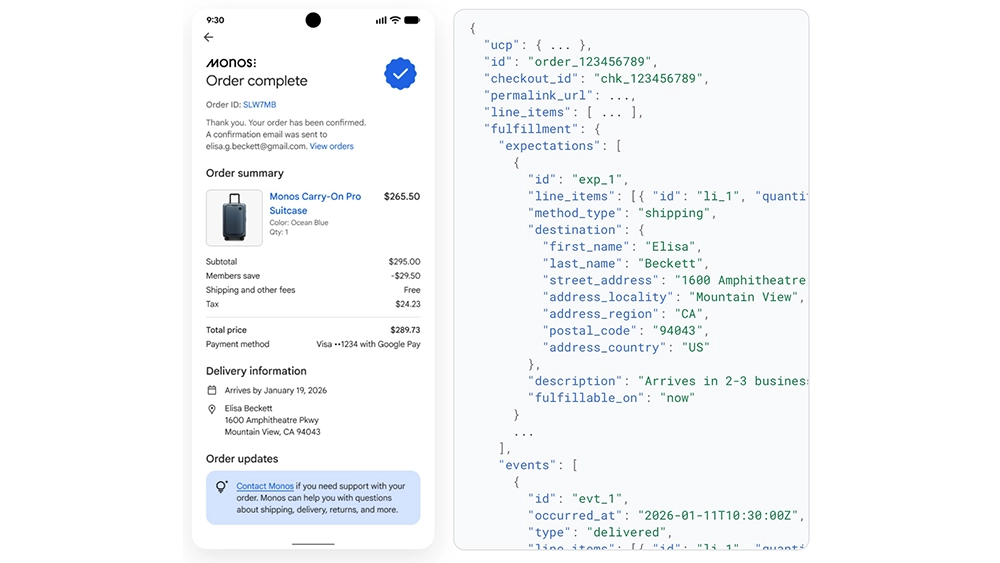
Task: Tap the home indicator bar at phone bottom
Action: pos(313,544)
